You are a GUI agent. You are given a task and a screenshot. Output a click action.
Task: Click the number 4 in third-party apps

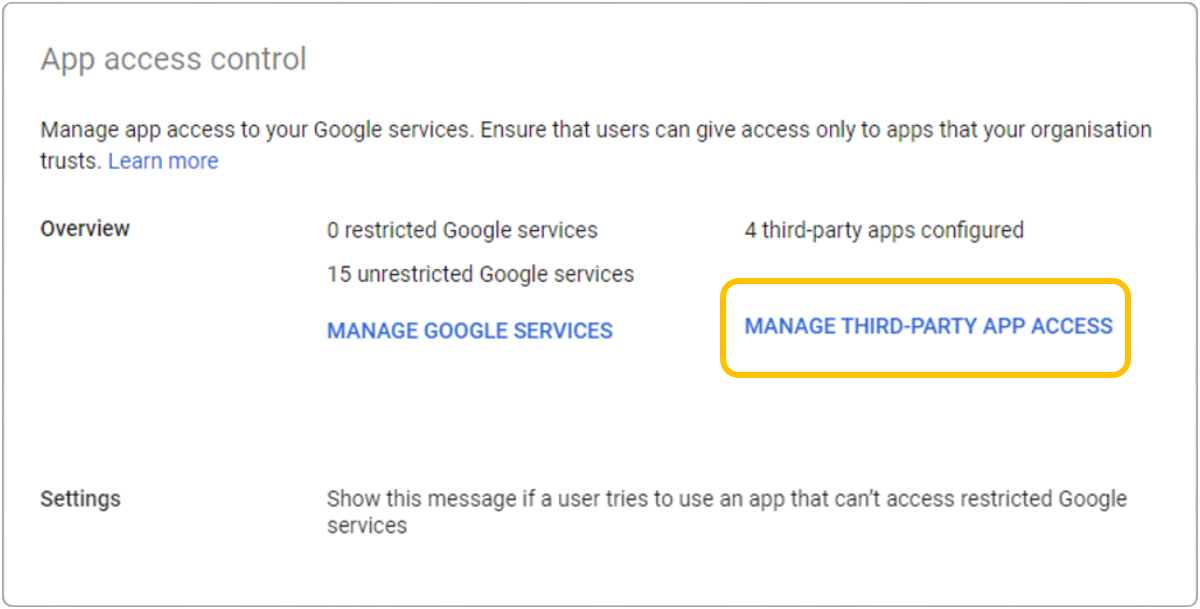tap(750, 230)
